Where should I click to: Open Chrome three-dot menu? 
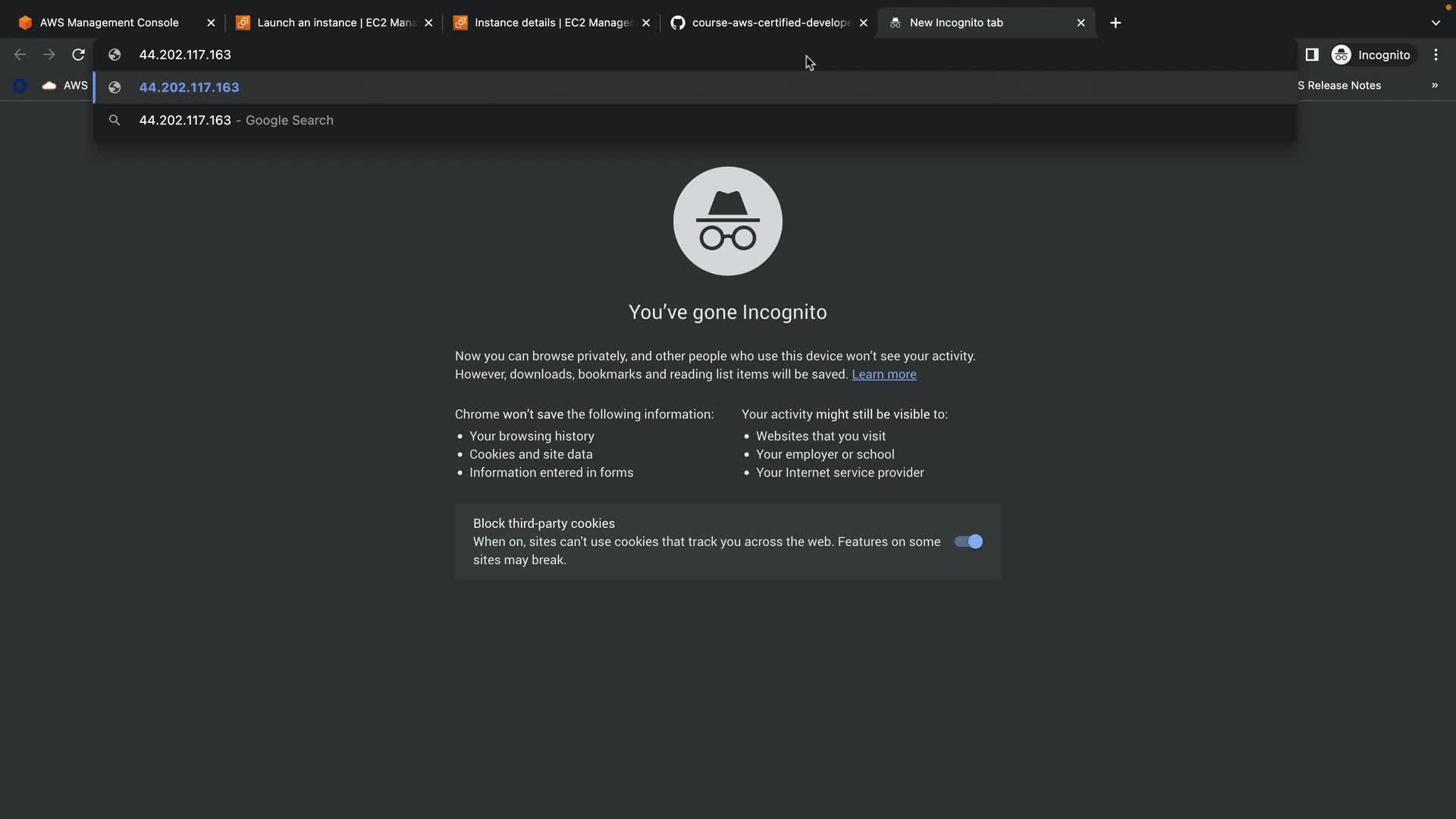click(1436, 55)
